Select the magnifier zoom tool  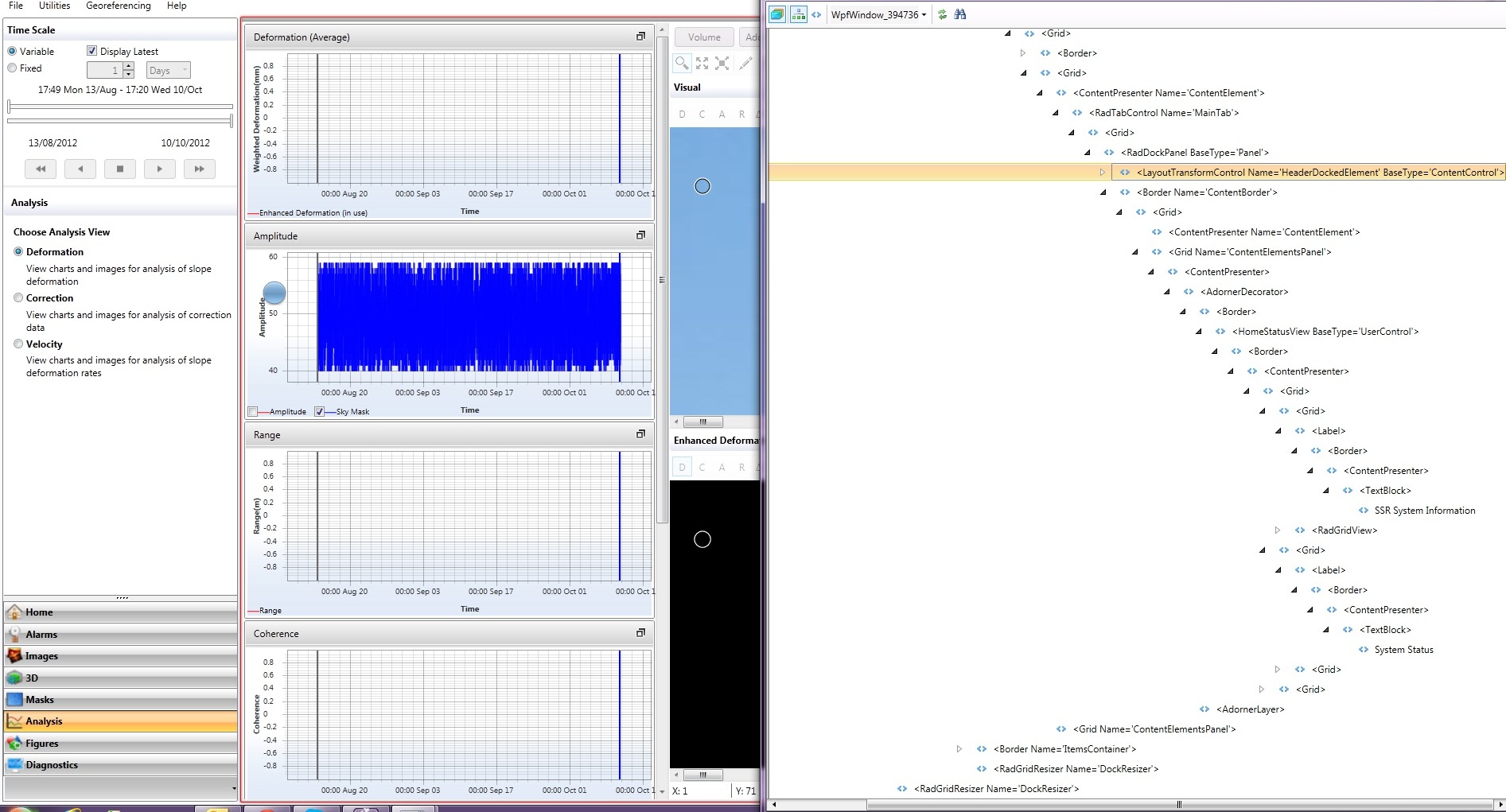pyautogui.click(x=682, y=64)
